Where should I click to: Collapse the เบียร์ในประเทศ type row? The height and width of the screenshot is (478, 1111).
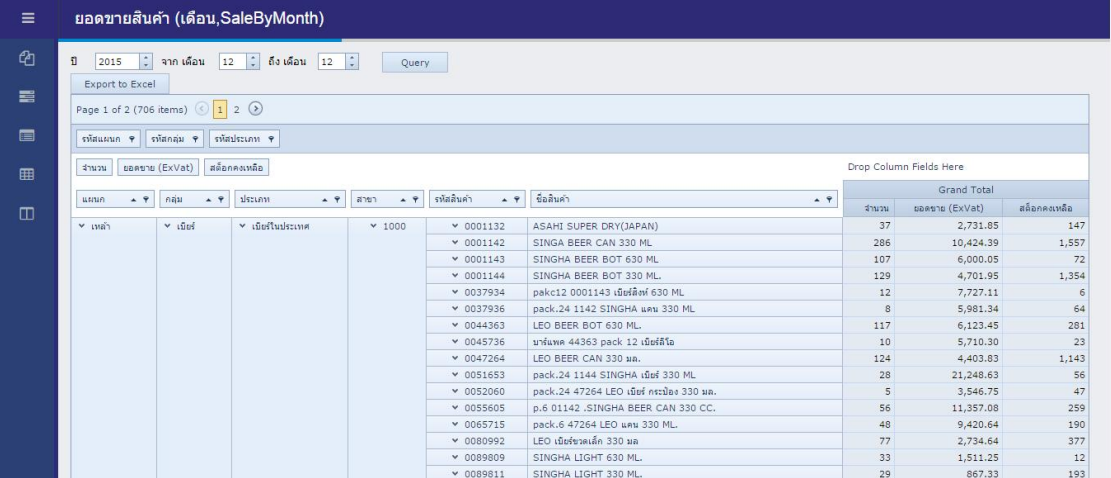point(243,226)
